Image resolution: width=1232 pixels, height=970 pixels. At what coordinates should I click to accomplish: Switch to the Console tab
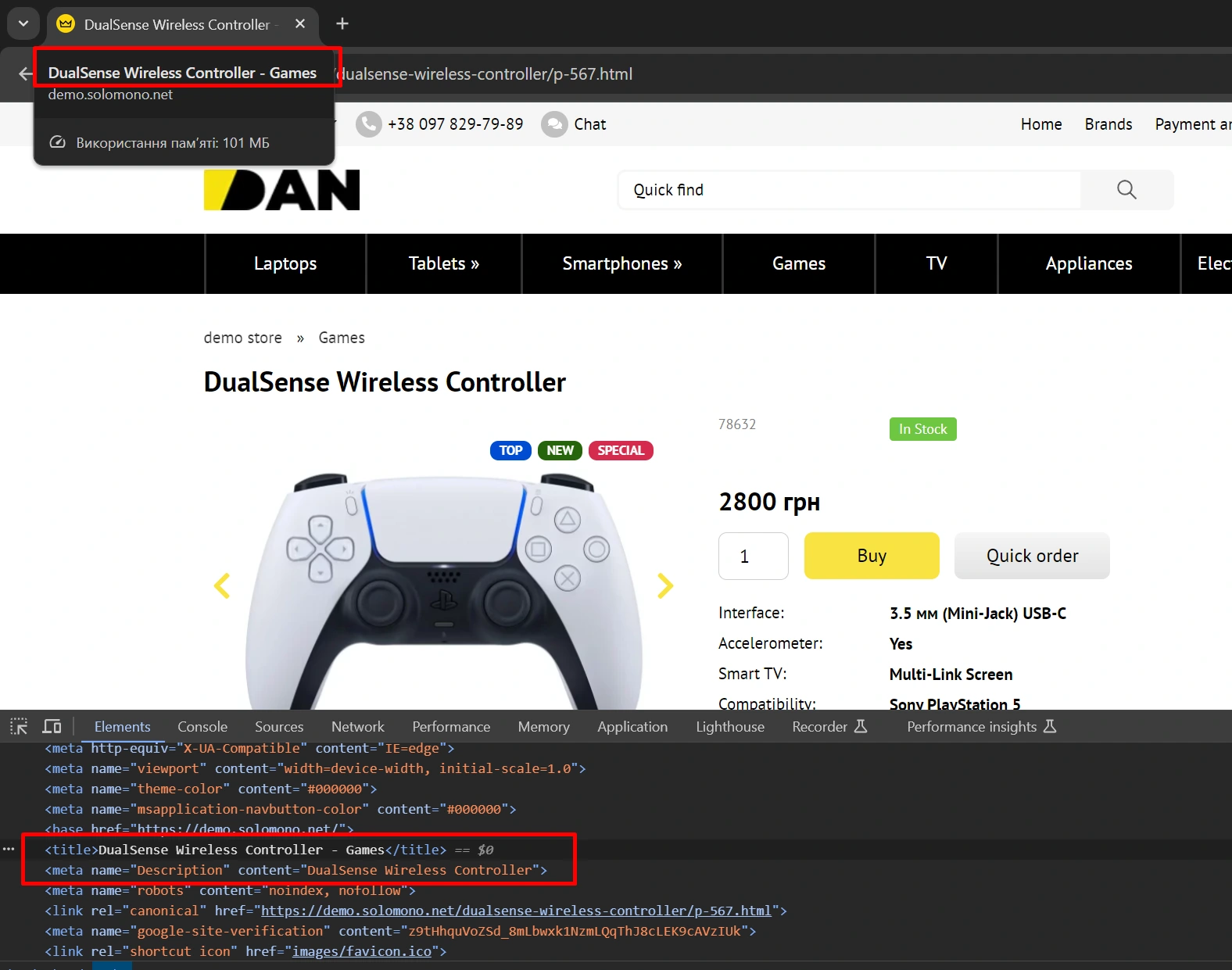(202, 727)
